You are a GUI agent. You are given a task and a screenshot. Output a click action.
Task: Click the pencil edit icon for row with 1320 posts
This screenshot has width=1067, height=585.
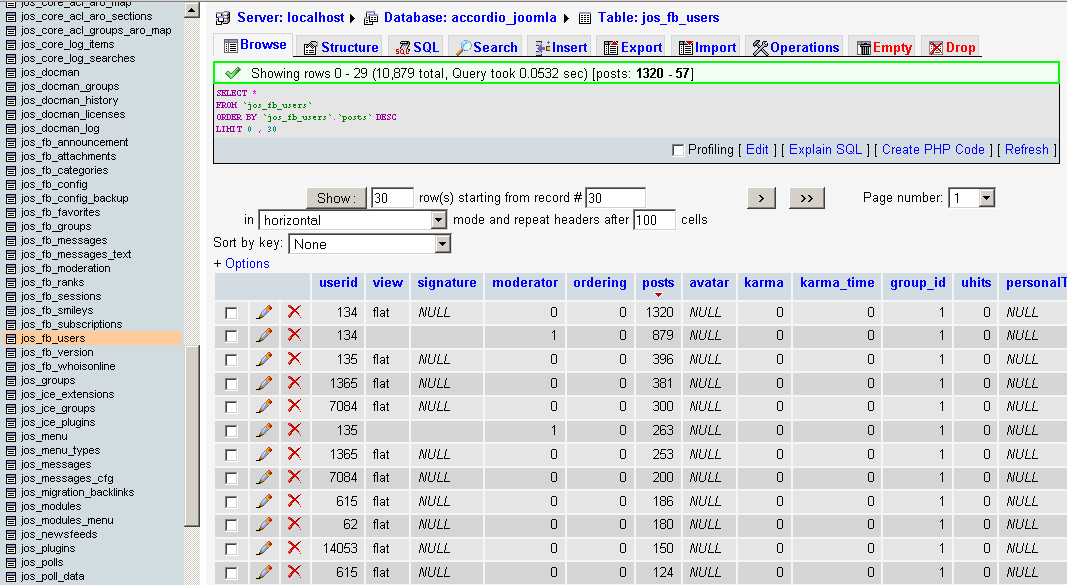coord(264,312)
